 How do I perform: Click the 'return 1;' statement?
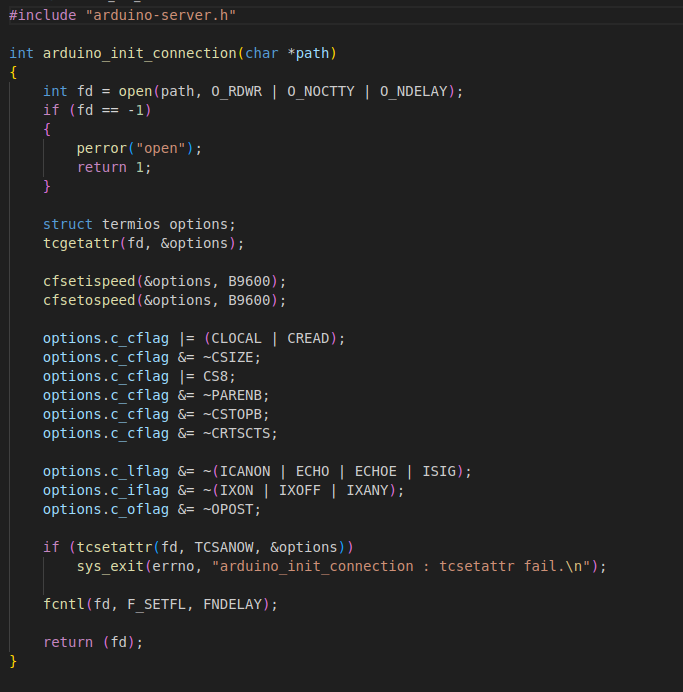pyautogui.click(x=114, y=167)
